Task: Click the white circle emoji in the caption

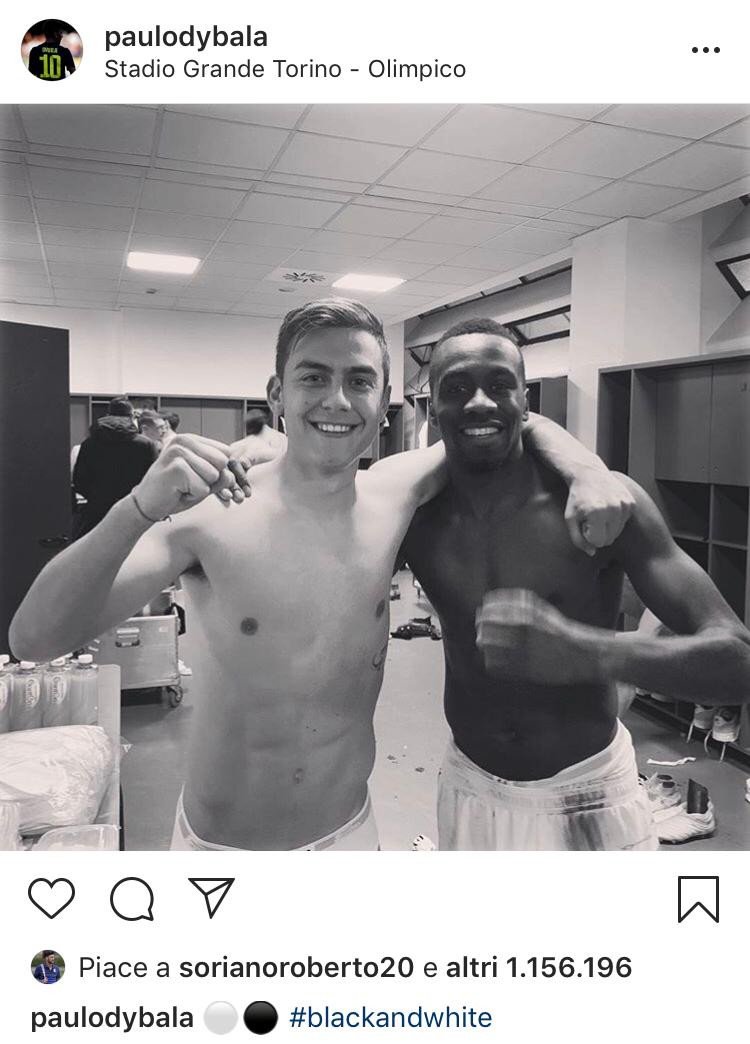Action: click(221, 1018)
